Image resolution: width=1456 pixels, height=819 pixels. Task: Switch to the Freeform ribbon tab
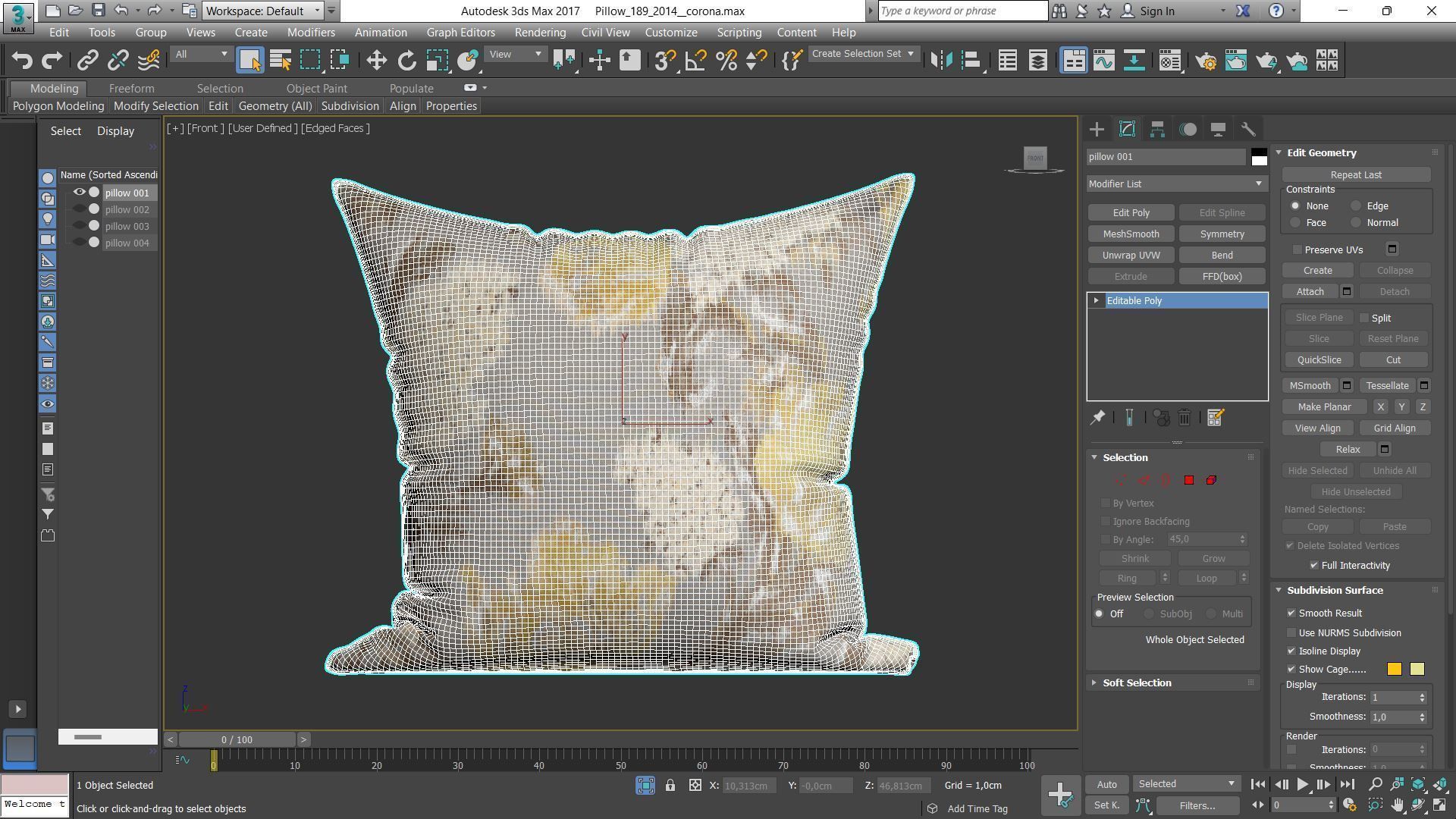(131, 89)
